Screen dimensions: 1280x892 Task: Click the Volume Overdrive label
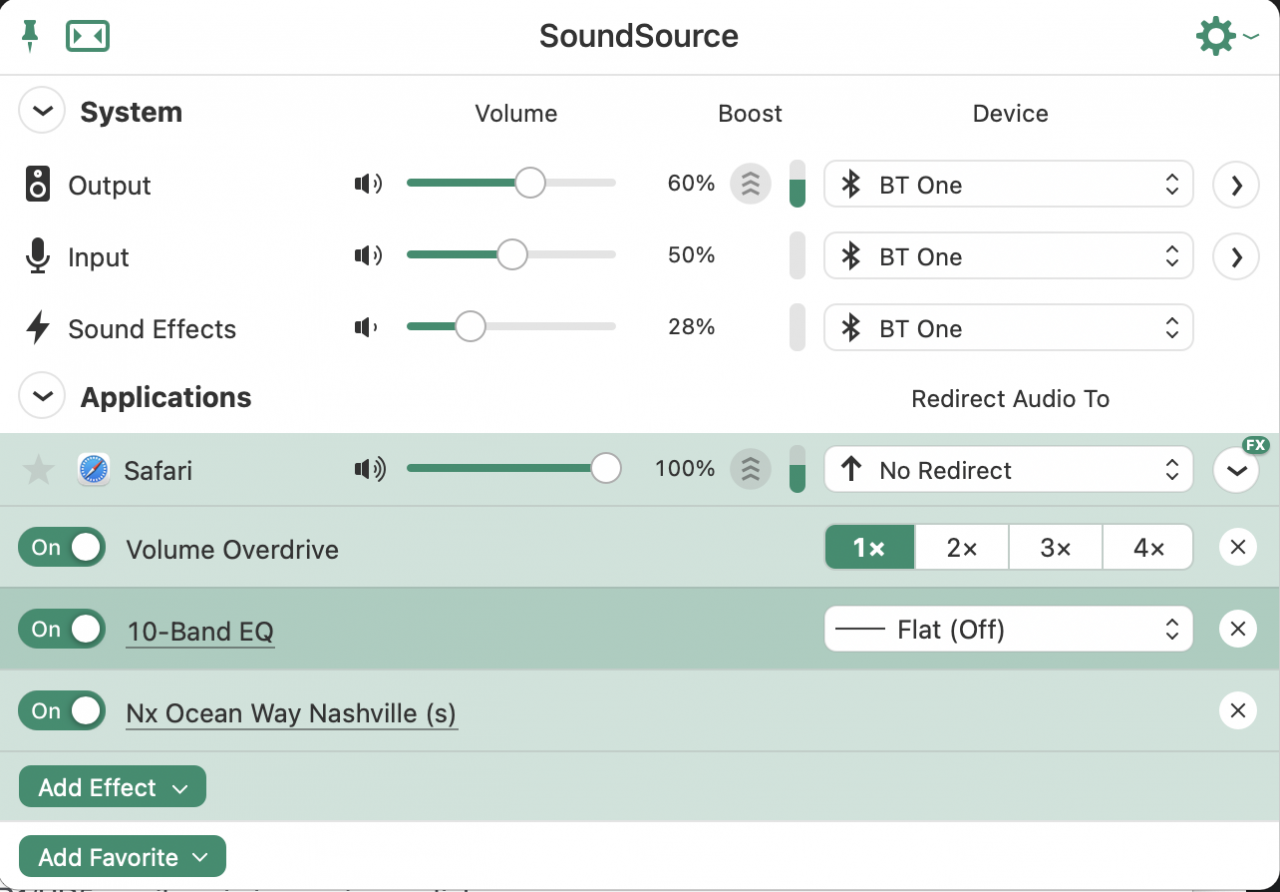tap(232, 550)
